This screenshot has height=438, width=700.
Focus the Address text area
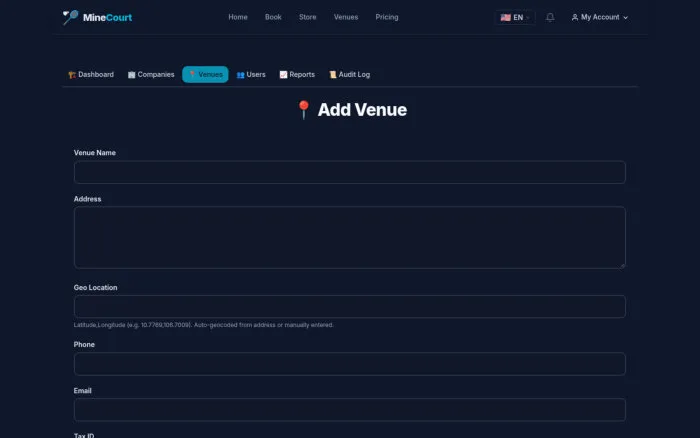350,238
